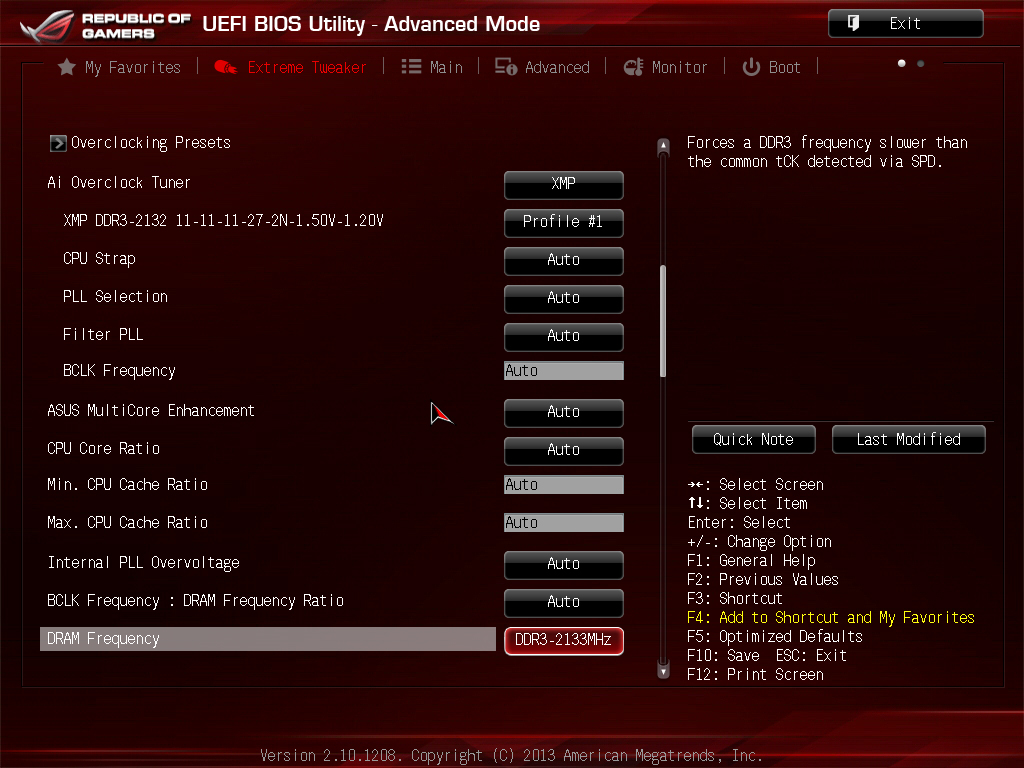Screen dimensions: 1024x768
Task: Select the Ai Overclock Tuner label
Action: click(x=119, y=182)
